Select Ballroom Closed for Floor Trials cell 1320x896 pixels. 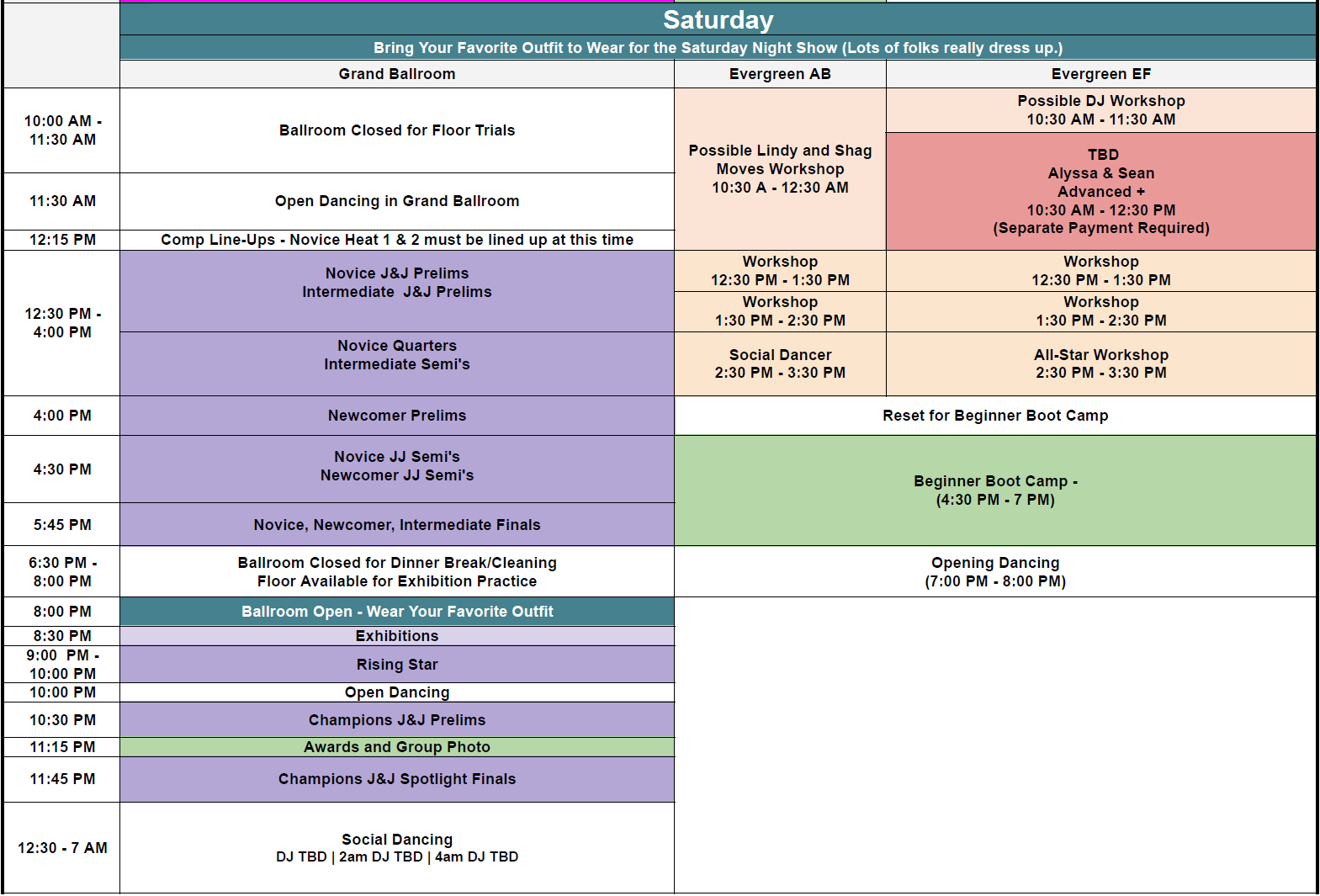[x=397, y=130]
